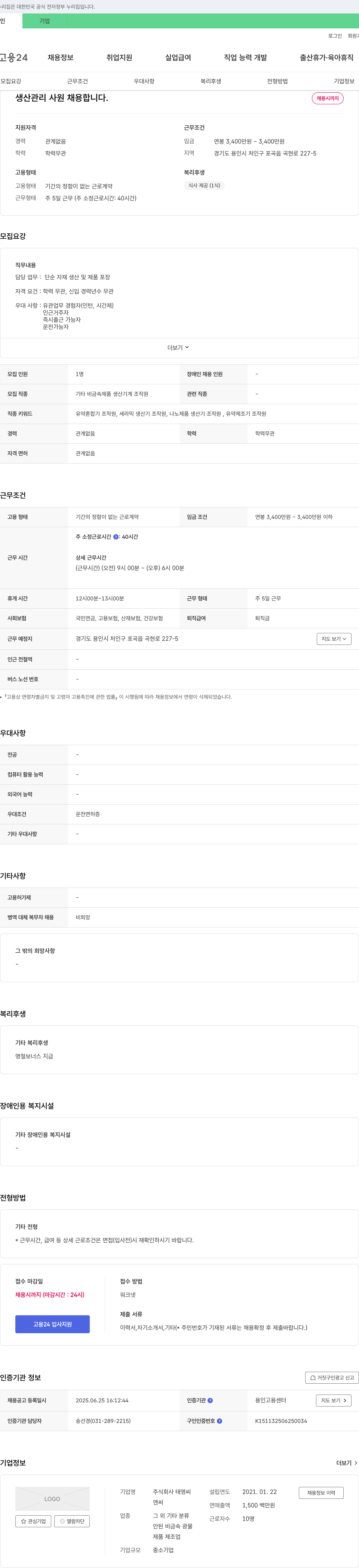
Task: Click the 로그인 link
Action: 335,36
